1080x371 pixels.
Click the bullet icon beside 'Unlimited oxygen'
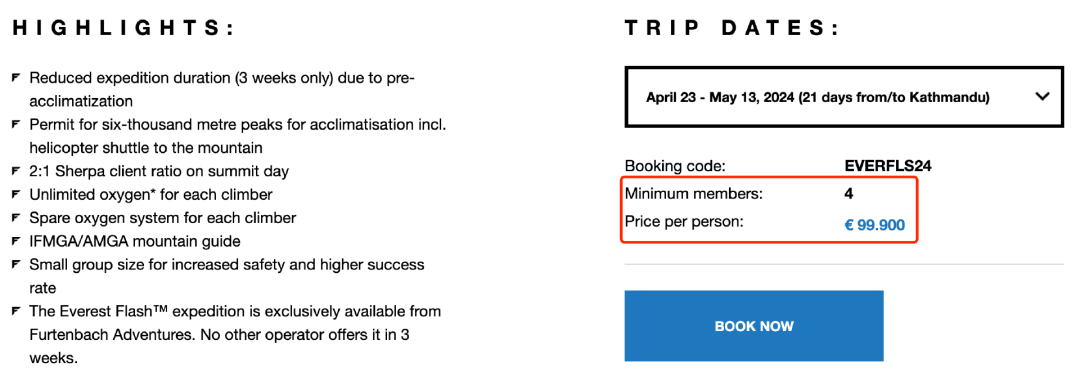click(16, 195)
